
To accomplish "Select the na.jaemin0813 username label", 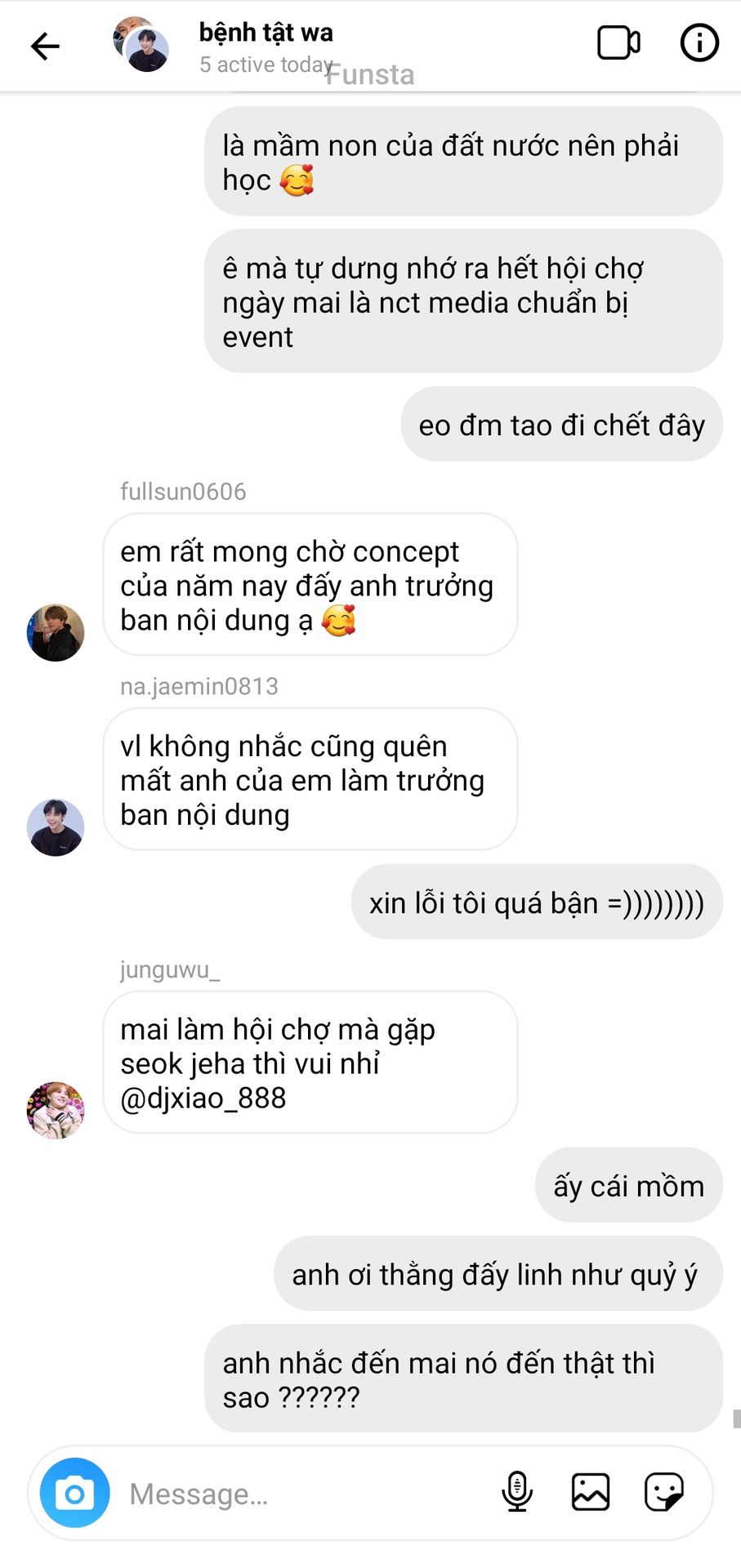I will click(199, 687).
